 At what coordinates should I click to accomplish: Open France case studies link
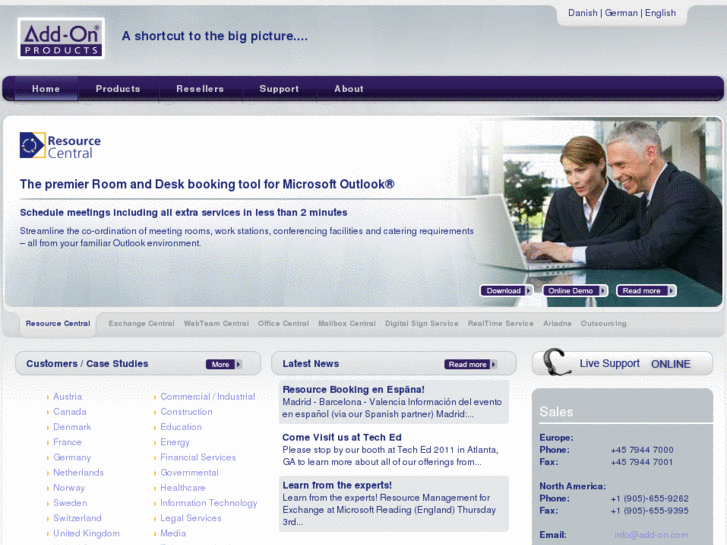click(x=67, y=442)
